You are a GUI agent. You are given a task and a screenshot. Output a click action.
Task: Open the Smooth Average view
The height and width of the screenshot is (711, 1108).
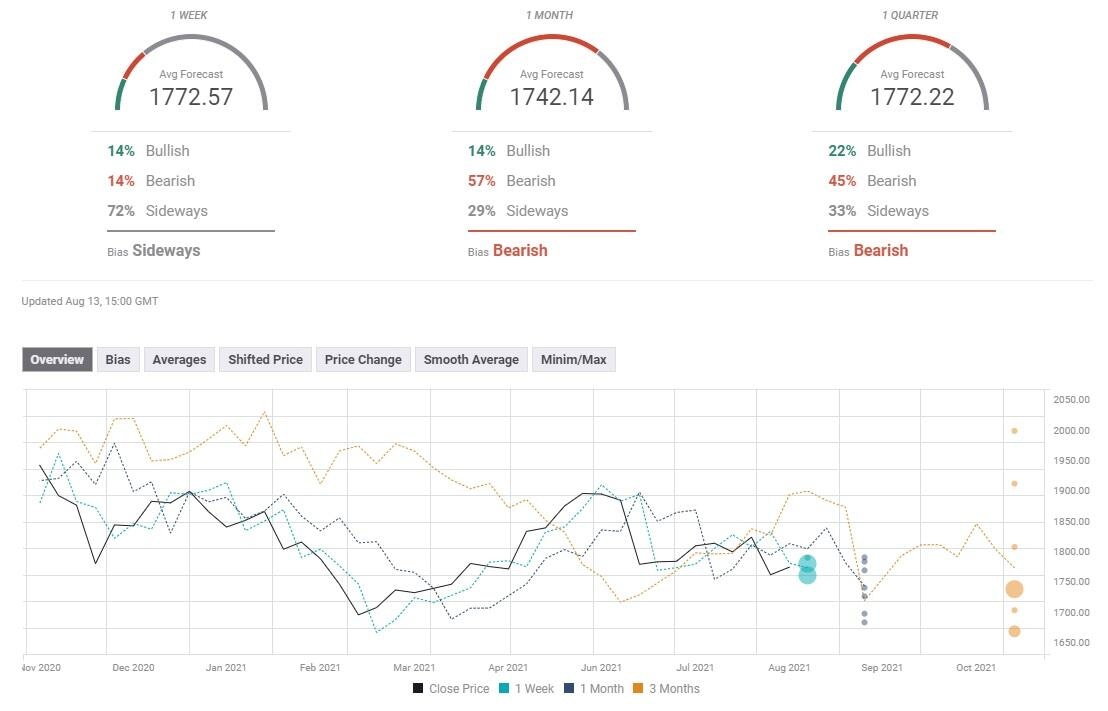[x=471, y=359]
